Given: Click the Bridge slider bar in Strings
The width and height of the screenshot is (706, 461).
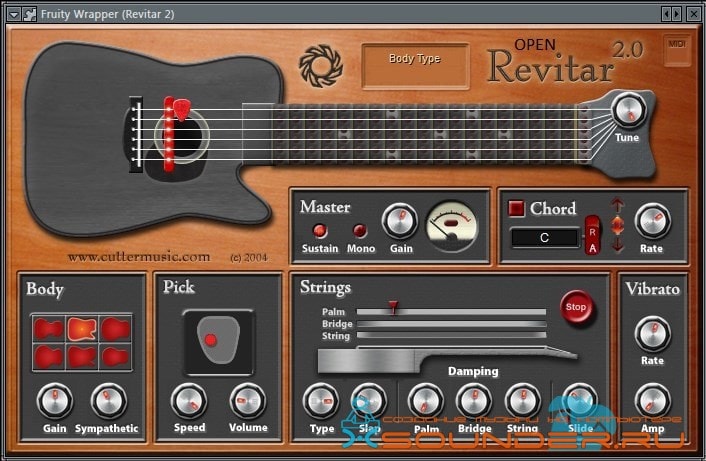Looking at the screenshot, I should (x=451, y=324).
